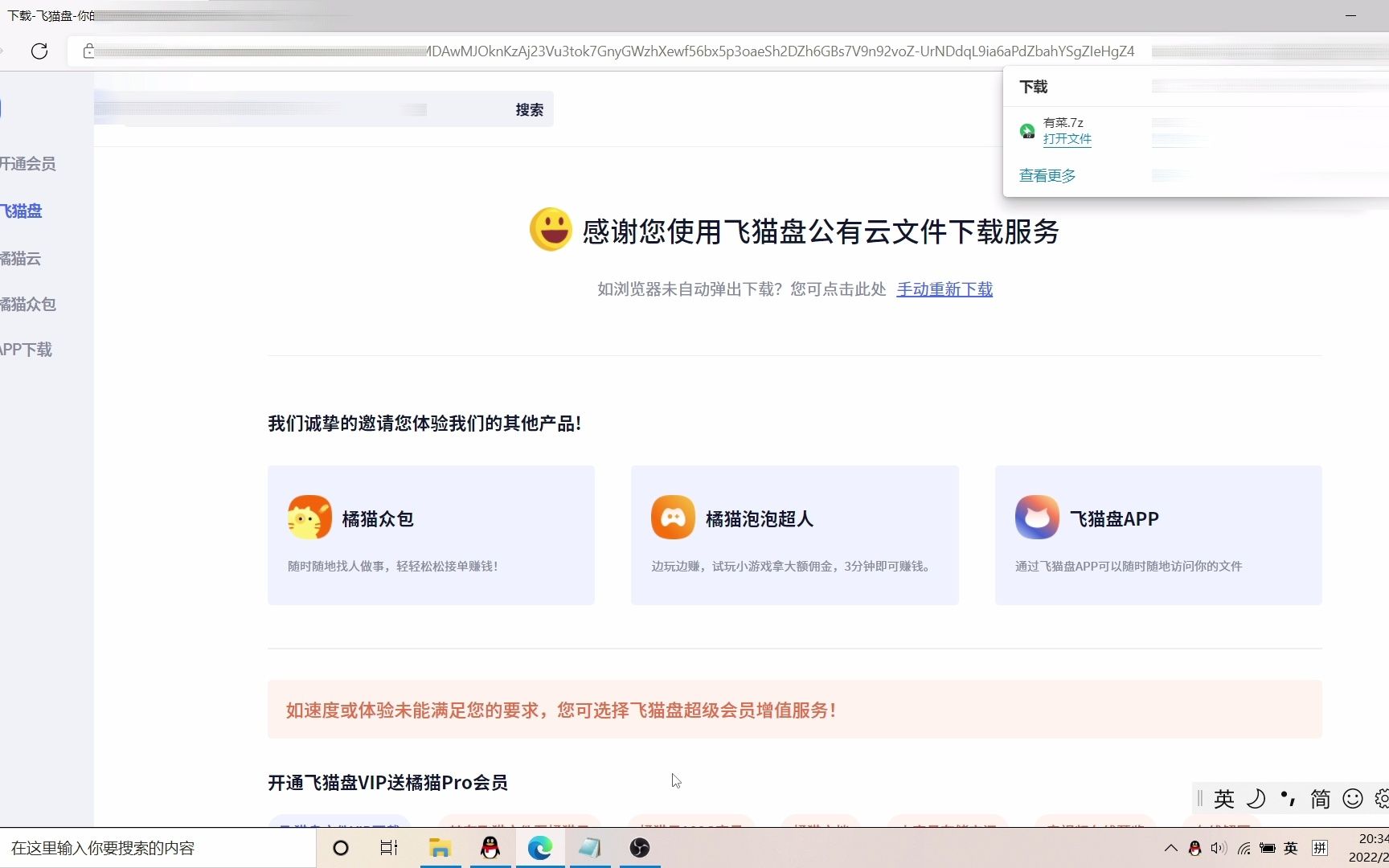Click 打开文件 for 有菜.7z
This screenshot has height=868, width=1389.
[x=1067, y=139]
